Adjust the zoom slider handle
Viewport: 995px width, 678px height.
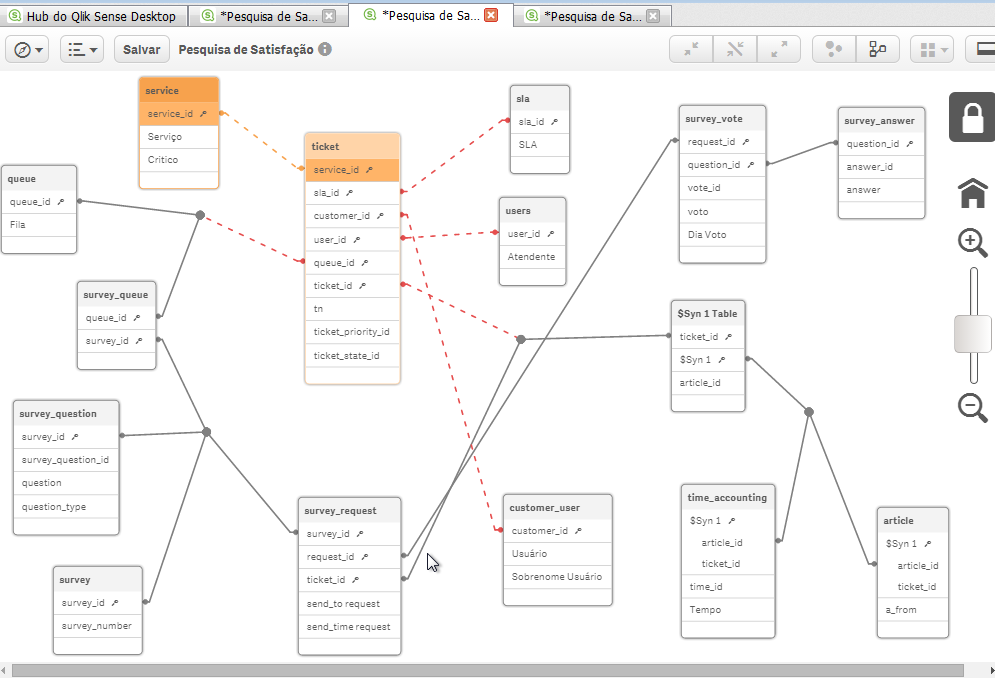coord(971,333)
